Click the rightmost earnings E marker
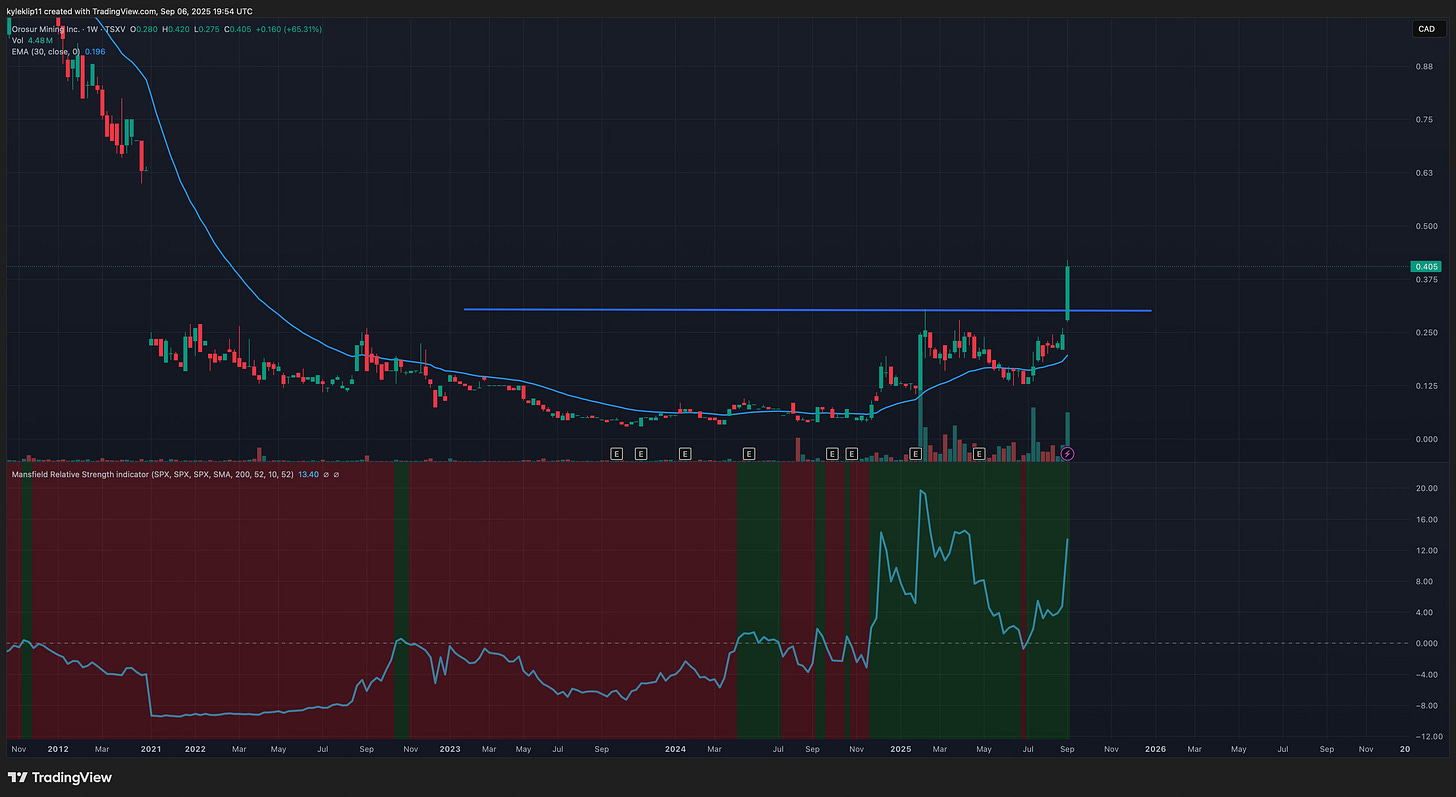This screenshot has height=797, width=1456. (x=980, y=454)
